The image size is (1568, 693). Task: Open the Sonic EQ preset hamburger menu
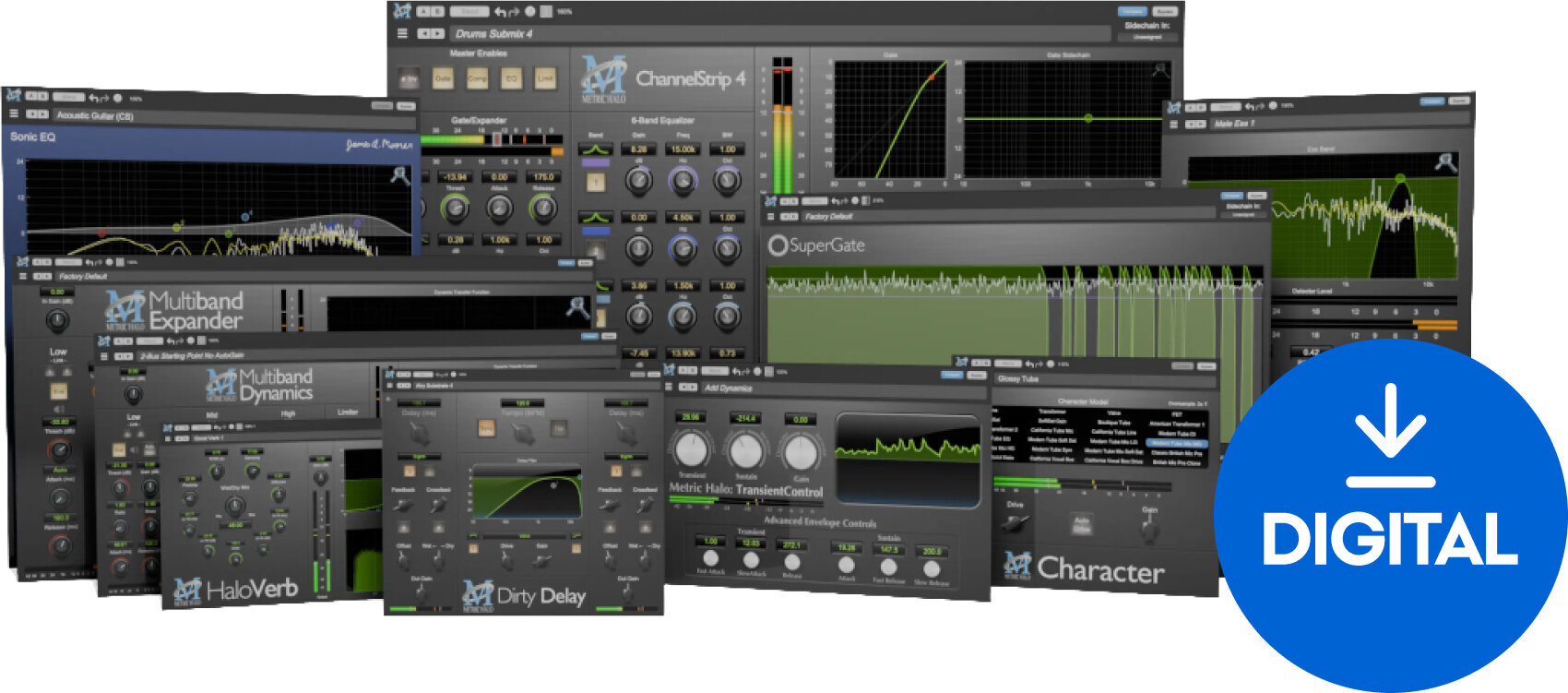13,114
